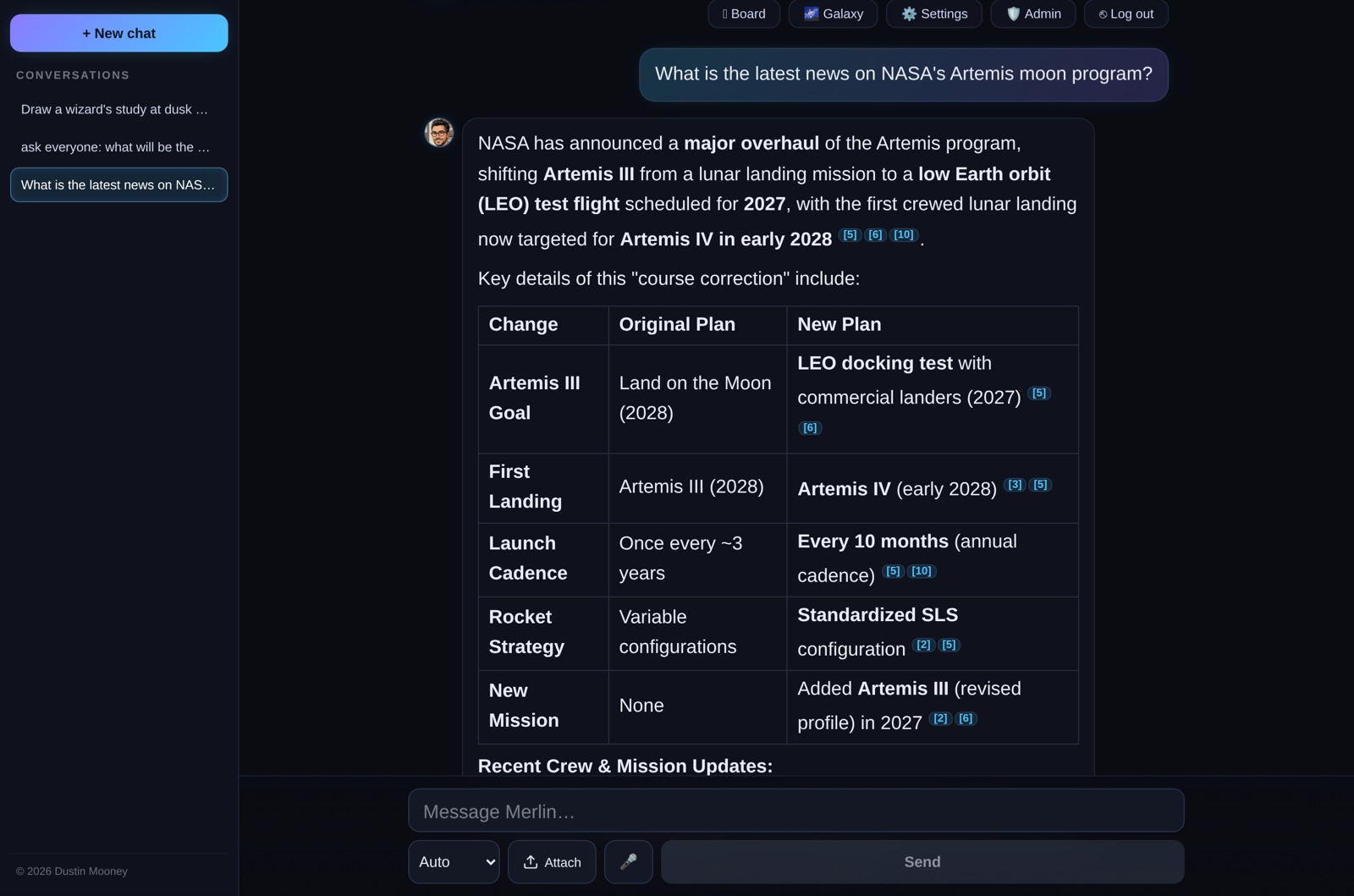
Task: Click the 'Variable configurations' cell
Action: click(697, 632)
